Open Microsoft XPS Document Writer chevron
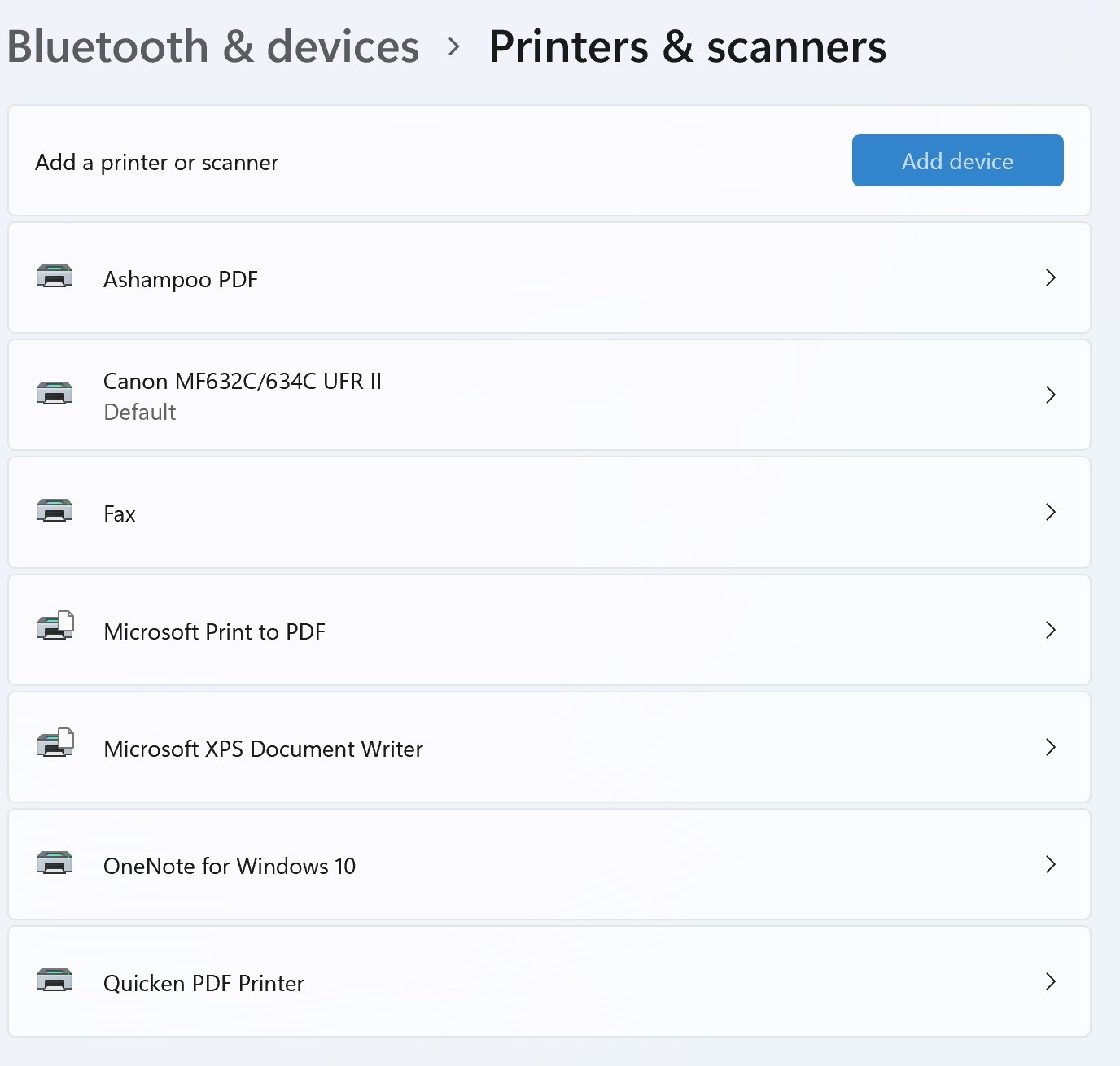Image resolution: width=1120 pixels, height=1066 pixels. (1051, 747)
